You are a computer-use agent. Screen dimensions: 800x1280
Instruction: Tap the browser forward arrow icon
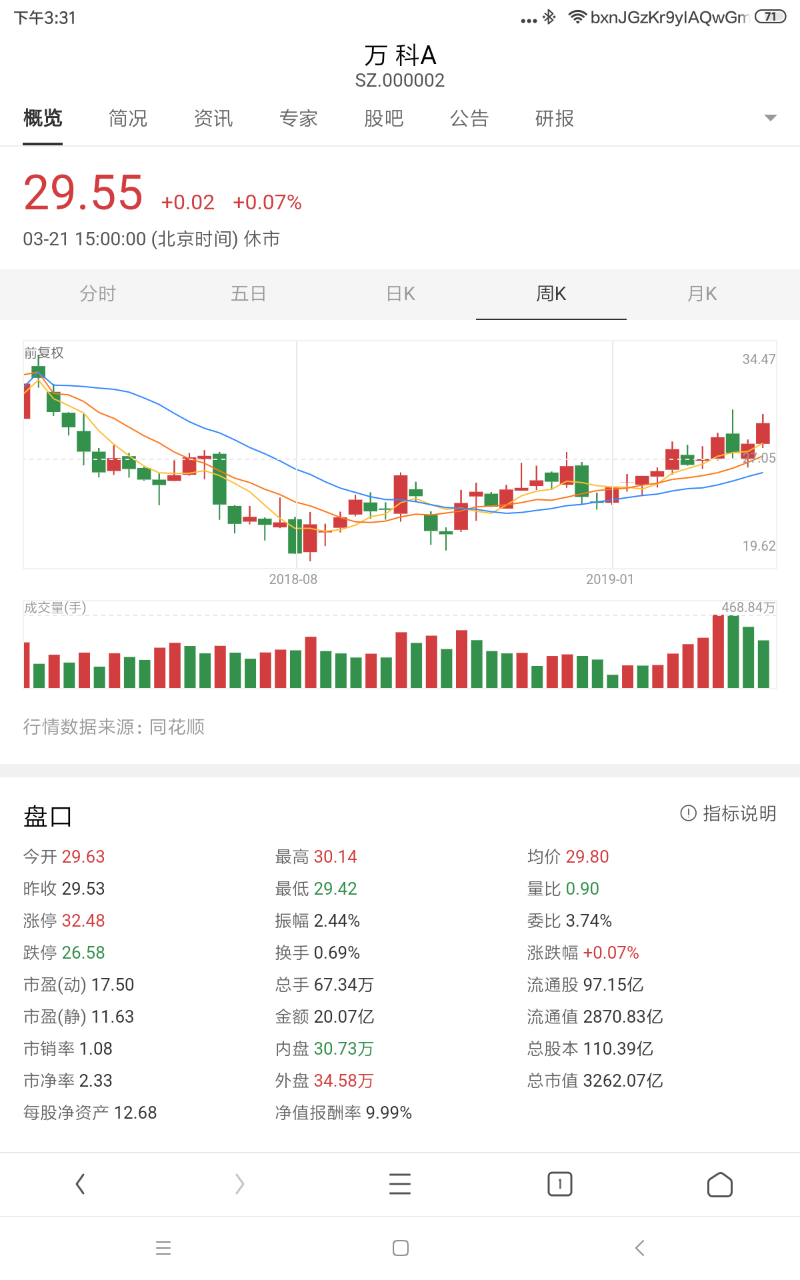click(x=240, y=1185)
